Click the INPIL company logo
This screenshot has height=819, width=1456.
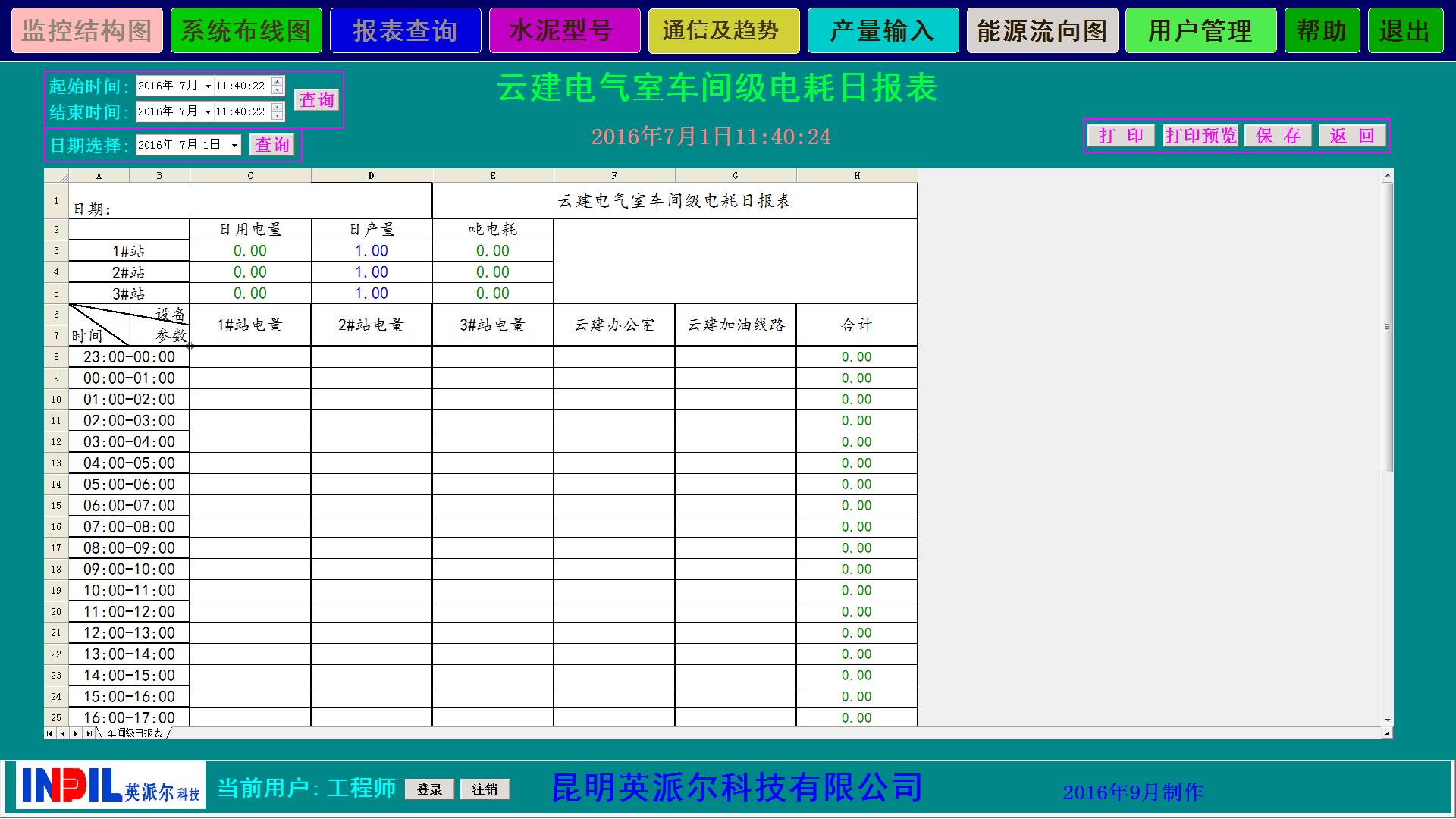click(x=111, y=785)
